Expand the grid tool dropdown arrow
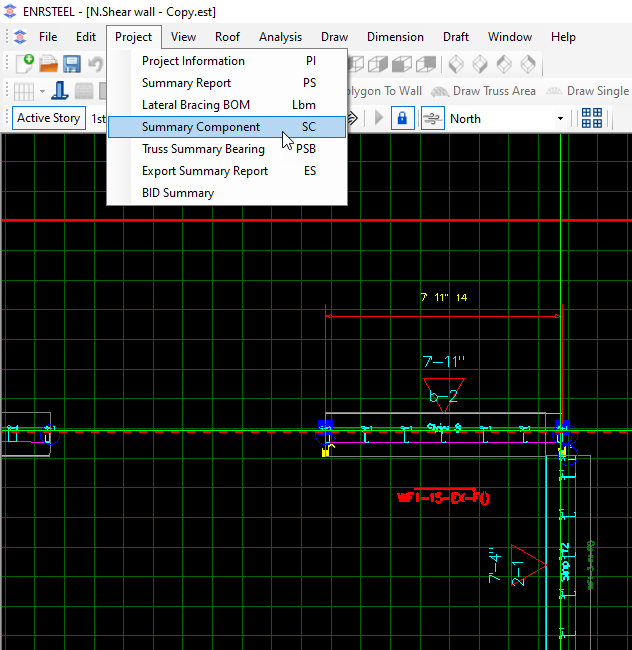The image size is (632, 650). [x=42, y=91]
